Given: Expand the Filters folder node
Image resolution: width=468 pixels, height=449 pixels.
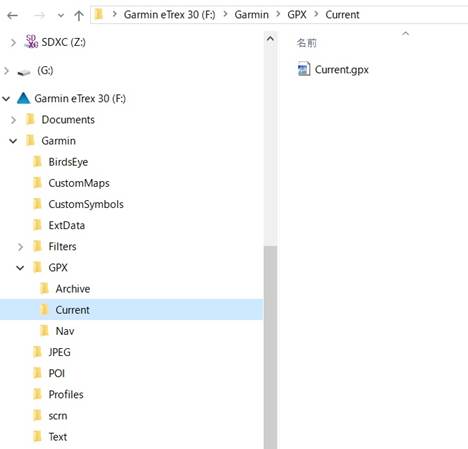Looking at the screenshot, I should pos(20,247).
